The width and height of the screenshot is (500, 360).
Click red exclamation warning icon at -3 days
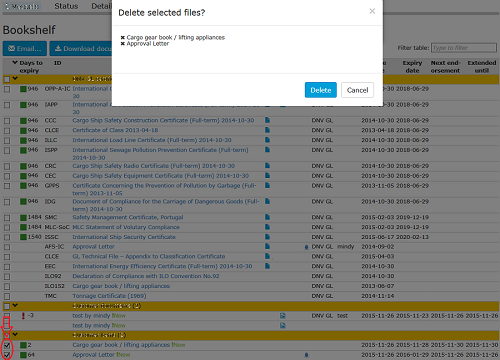(x=23, y=316)
